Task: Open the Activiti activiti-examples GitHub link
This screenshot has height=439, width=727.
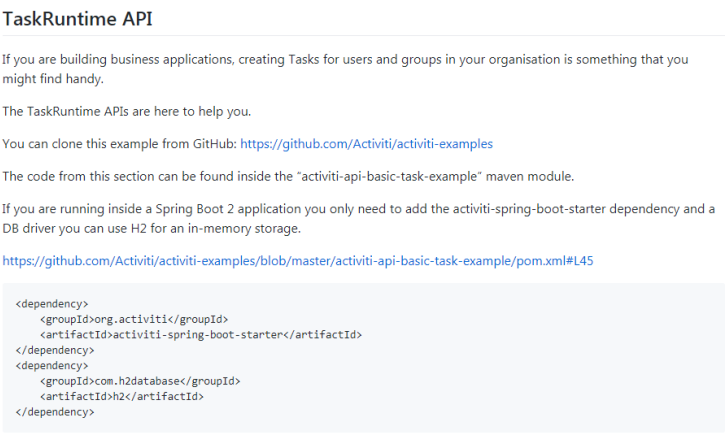Action: click(x=366, y=144)
